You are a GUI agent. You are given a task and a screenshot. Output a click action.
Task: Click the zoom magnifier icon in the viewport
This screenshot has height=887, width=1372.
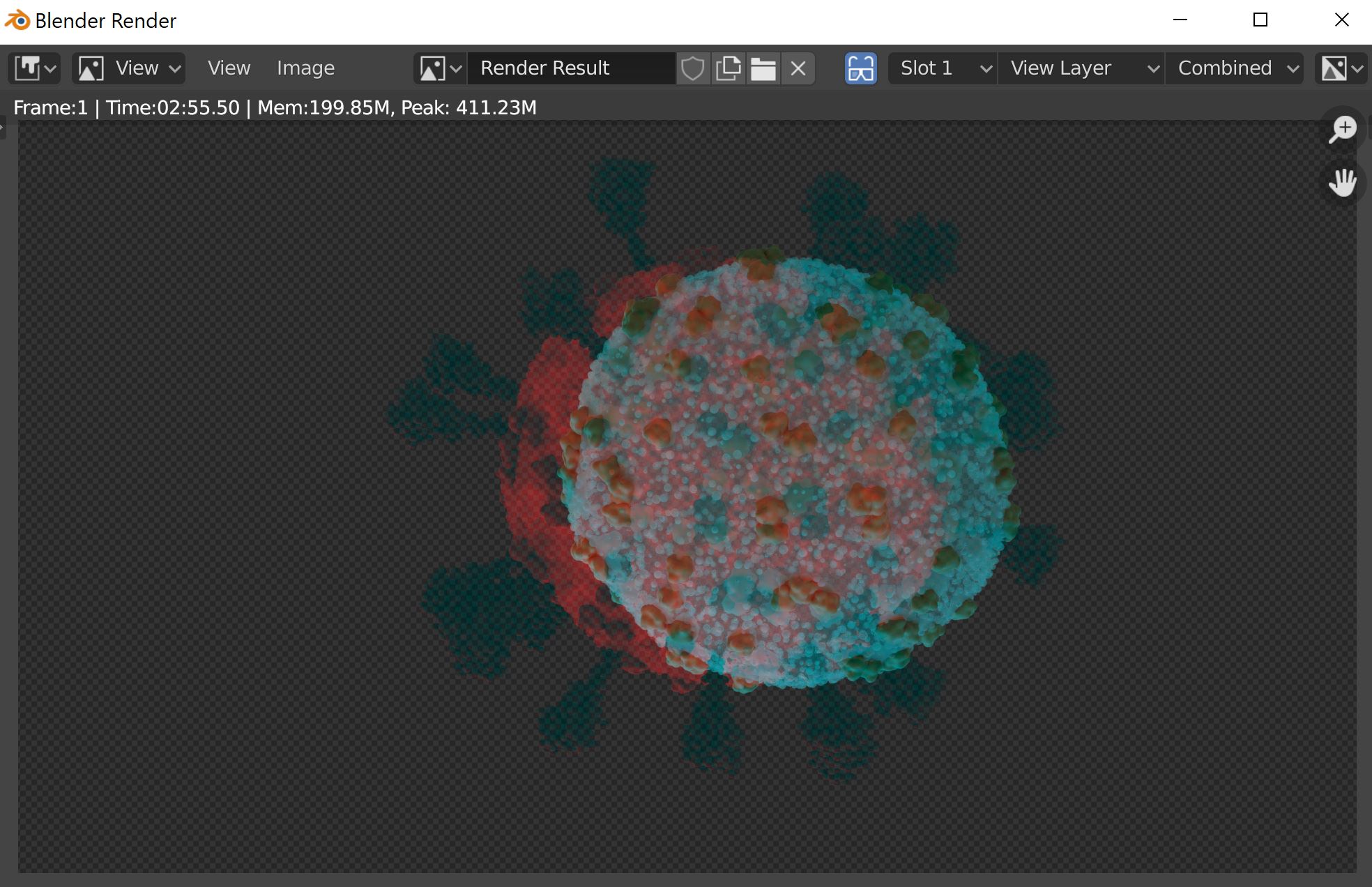(x=1342, y=128)
